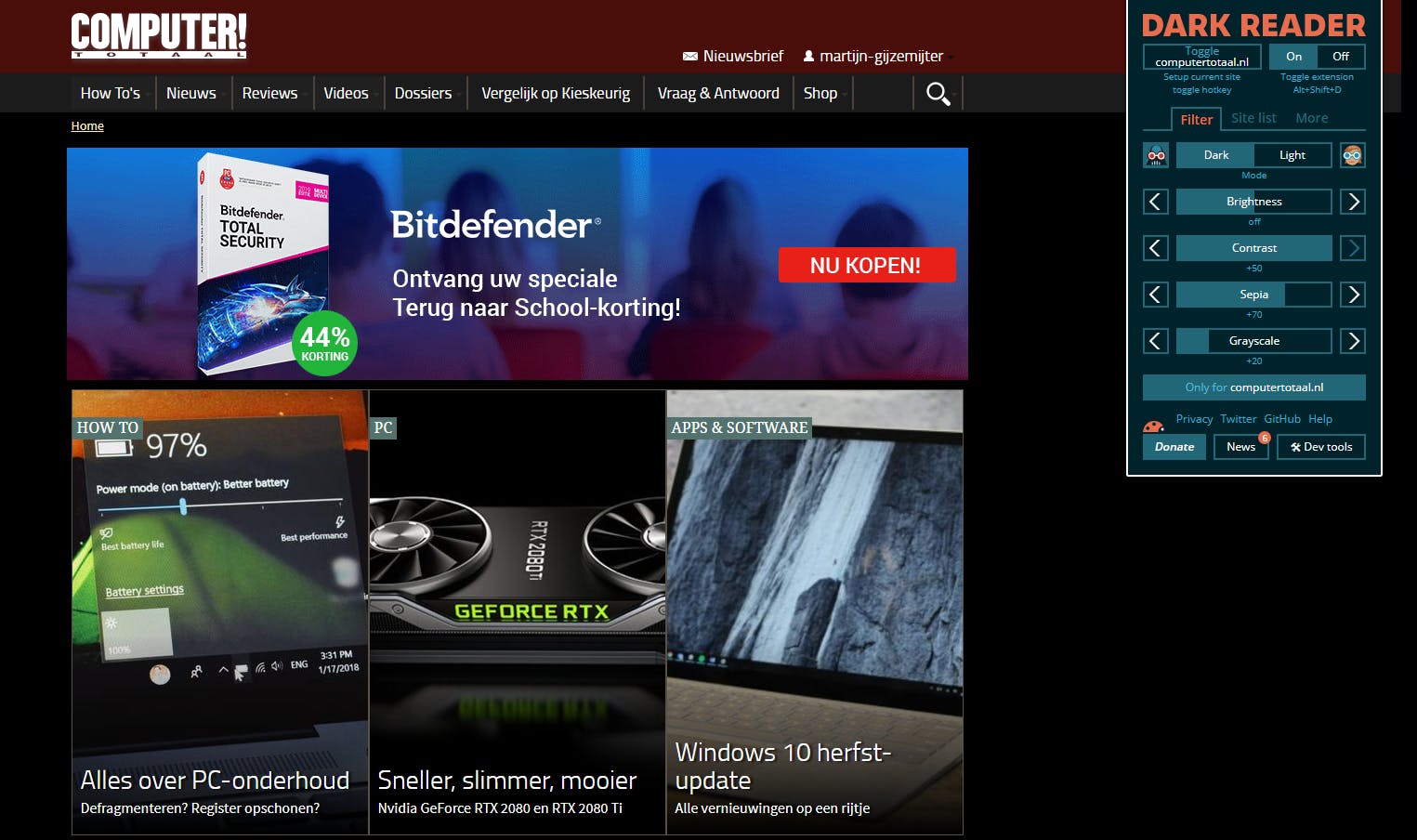
Task: Click the dark mode robot icon
Action: [x=1156, y=155]
